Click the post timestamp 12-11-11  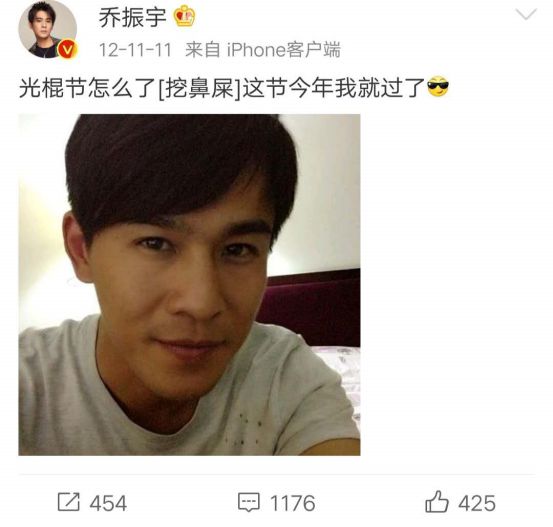pyautogui.click(x=135, y=50)
